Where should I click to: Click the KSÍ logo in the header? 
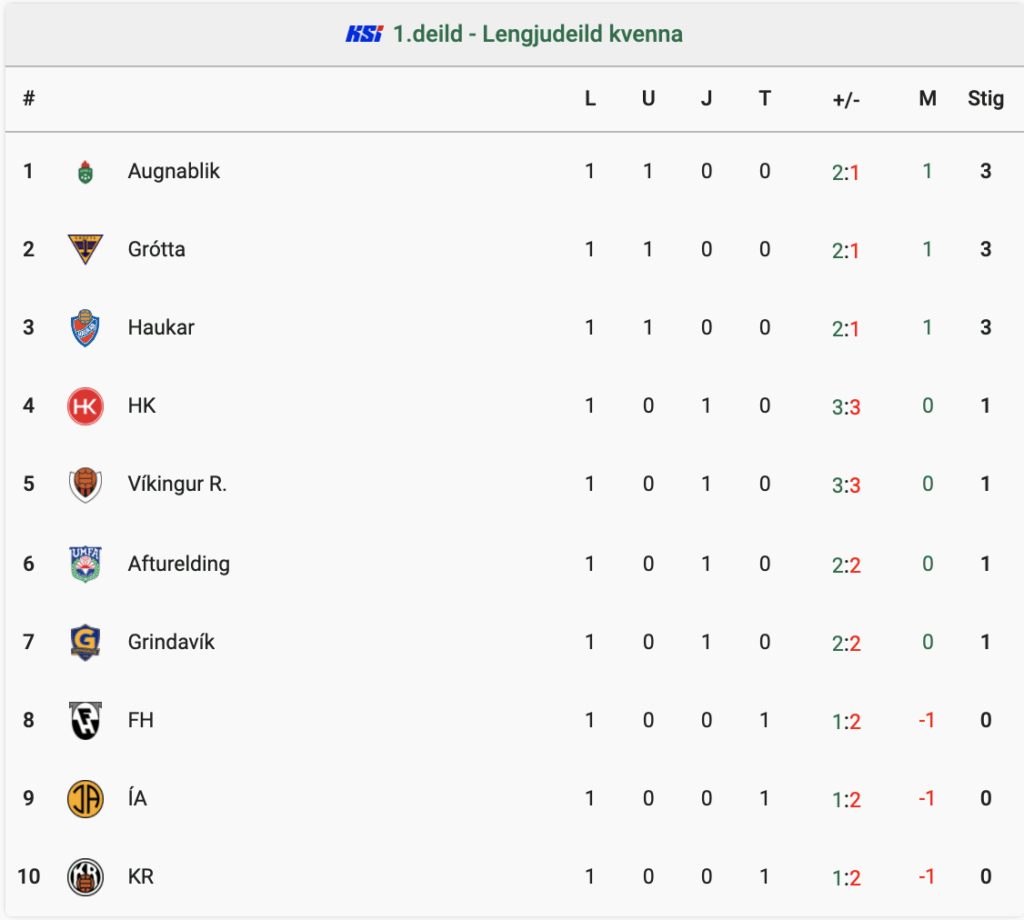coord(364,34)
